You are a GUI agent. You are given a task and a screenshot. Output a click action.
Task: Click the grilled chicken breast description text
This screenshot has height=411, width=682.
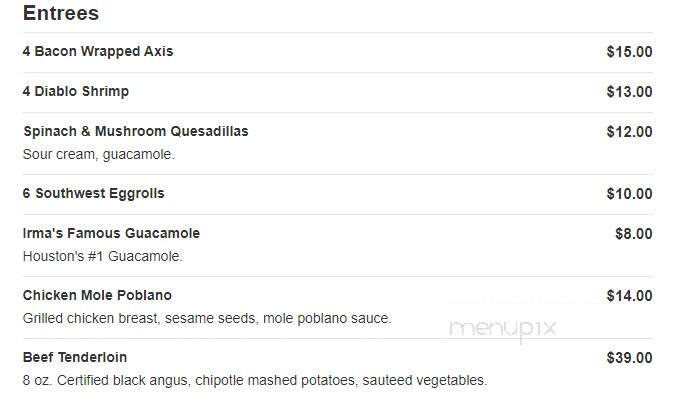click(x=207, y=318)
